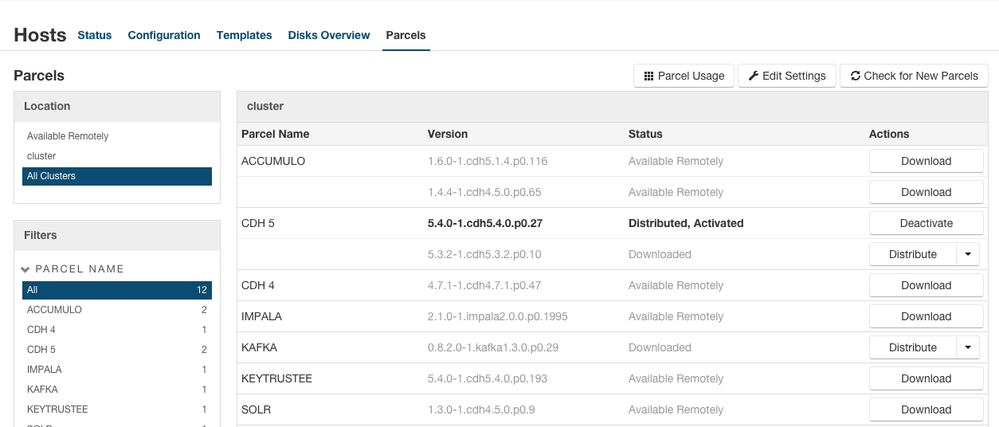999x427 pixels.
Task: Collapse the Parcel Name filter chevron
Action: click(x=25, y=270)
